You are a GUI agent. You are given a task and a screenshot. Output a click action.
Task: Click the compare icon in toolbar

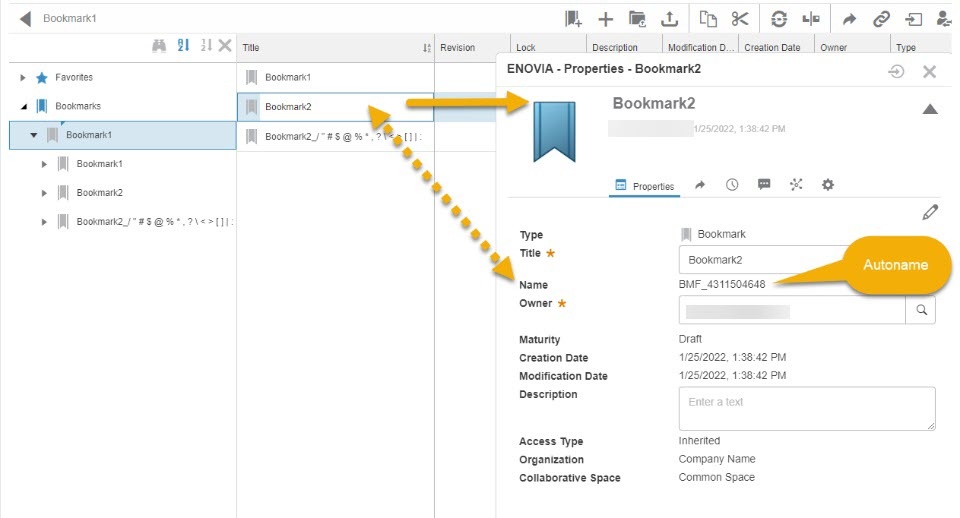point(811,19)
